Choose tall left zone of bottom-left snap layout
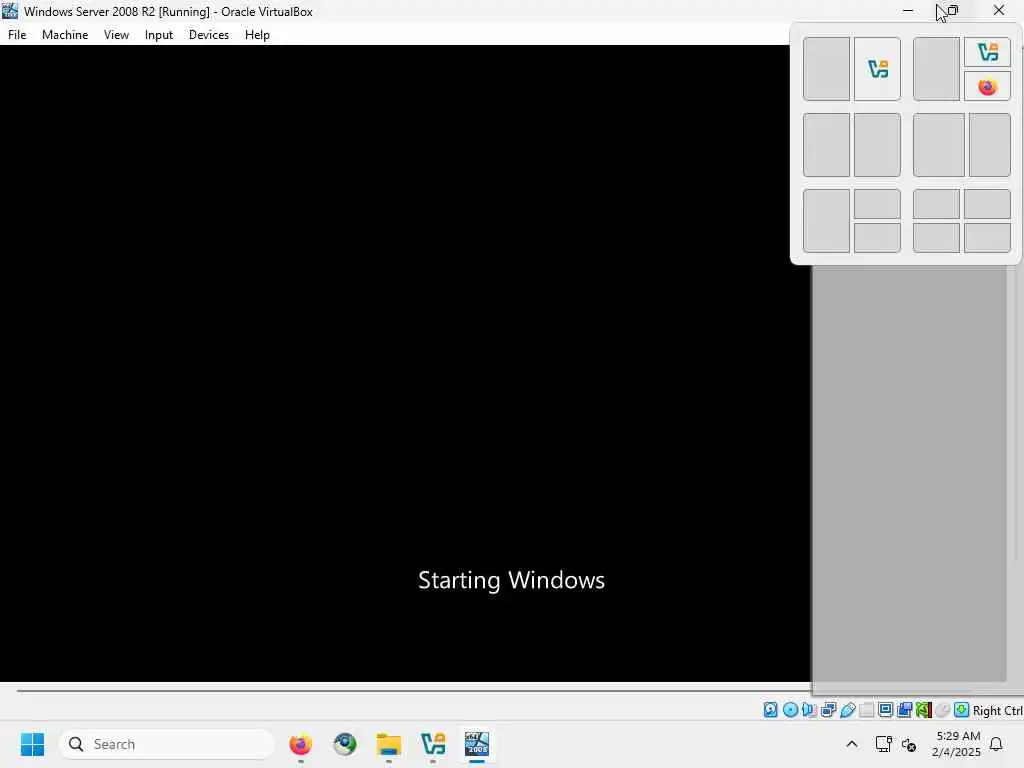The width and height of the screenshot is (1024, 768). point(827,221)
